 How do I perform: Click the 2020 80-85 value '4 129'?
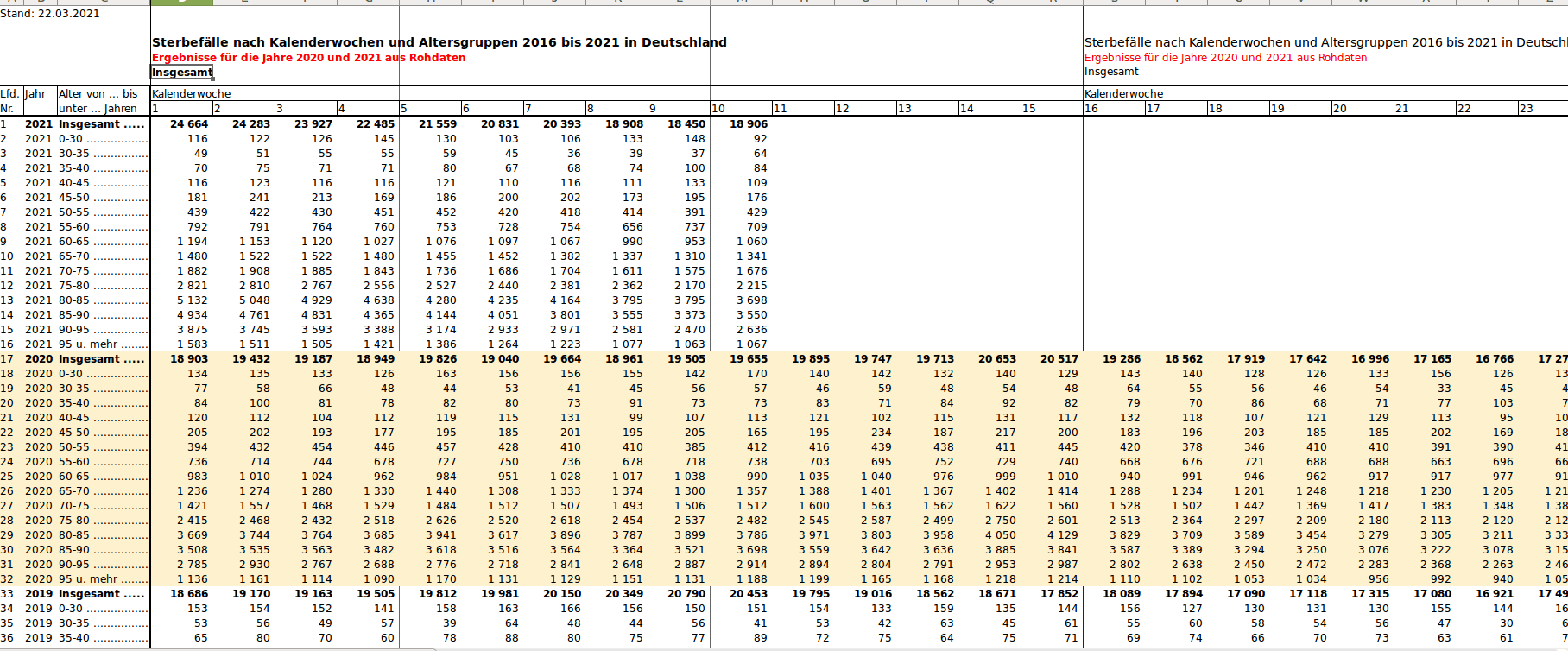pos(1063,535)
